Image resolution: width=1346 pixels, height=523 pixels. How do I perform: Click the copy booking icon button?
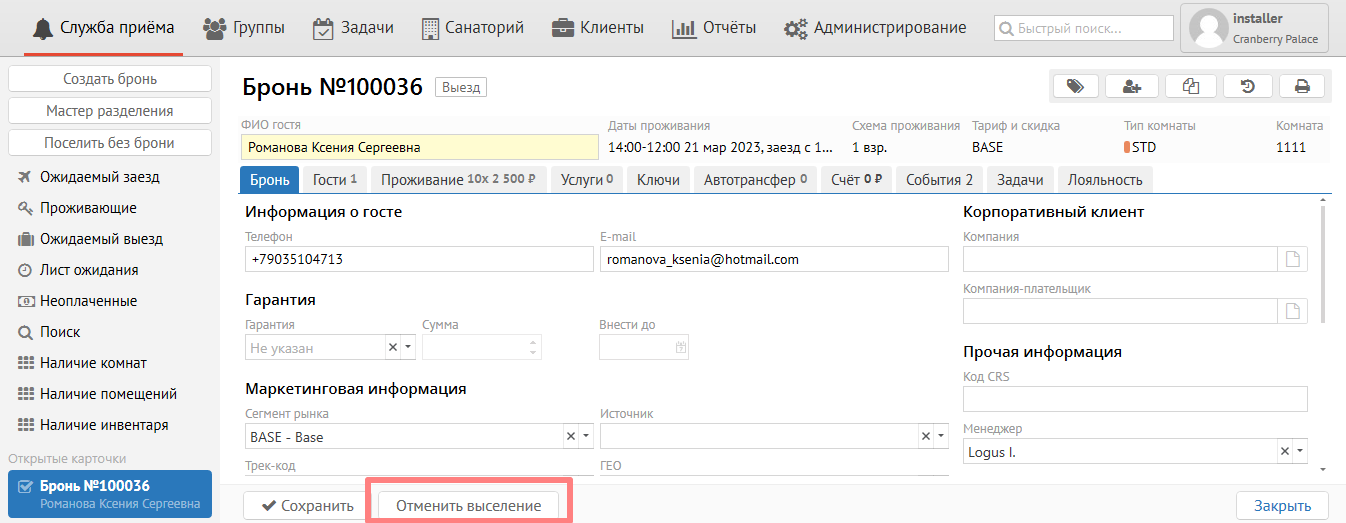click(1190, 87)
